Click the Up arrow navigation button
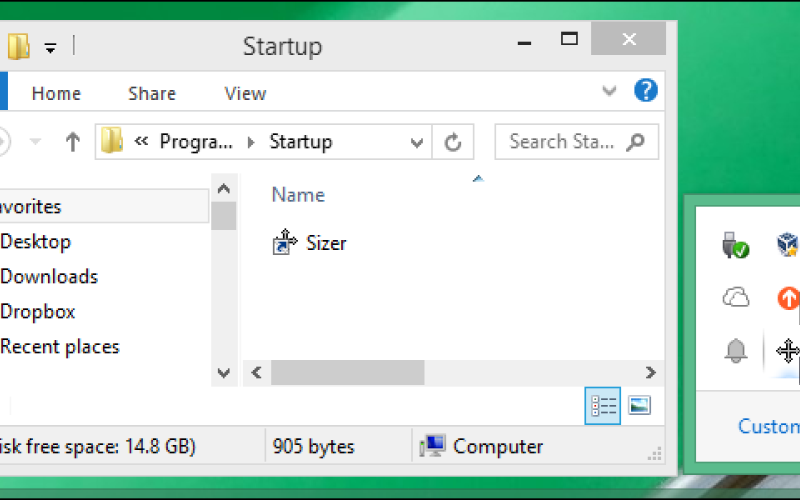The width and height of the screenshot is (800, 500). coord(72,142)
